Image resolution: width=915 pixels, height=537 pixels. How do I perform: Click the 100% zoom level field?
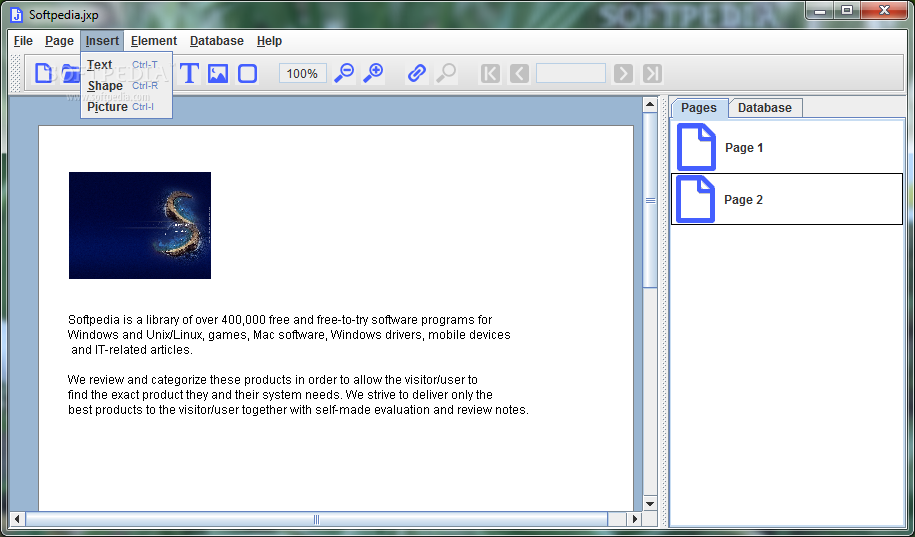[x=302, y=74]
